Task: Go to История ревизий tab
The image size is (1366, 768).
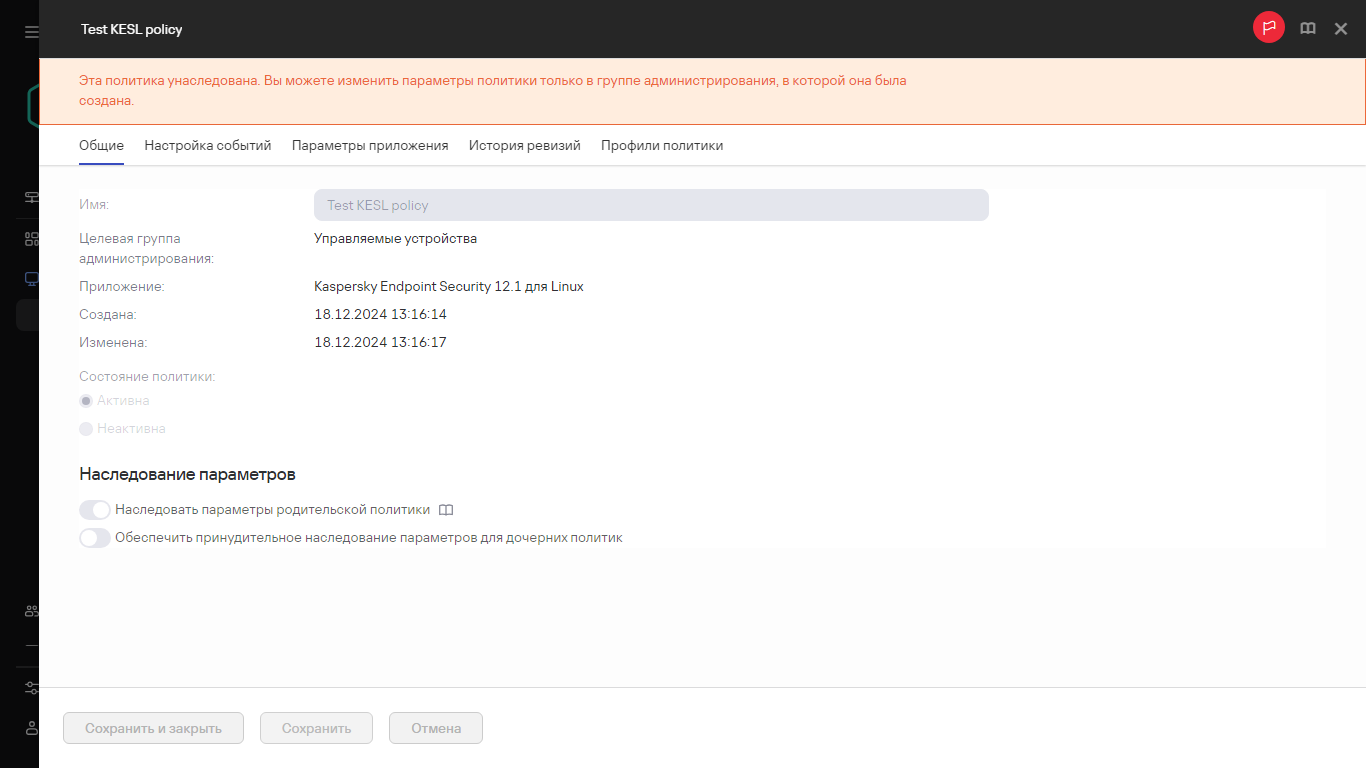Action: [x=524, y=145]
